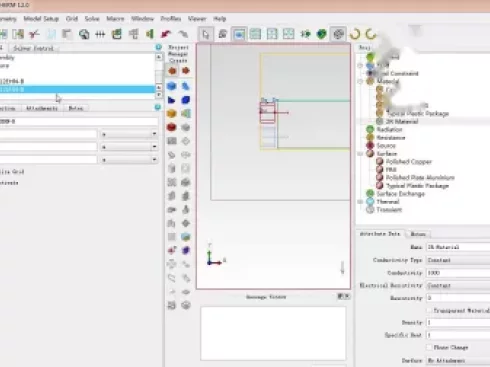Click the Conductivity value field
The image size is (490, 367).
(458, 273)
